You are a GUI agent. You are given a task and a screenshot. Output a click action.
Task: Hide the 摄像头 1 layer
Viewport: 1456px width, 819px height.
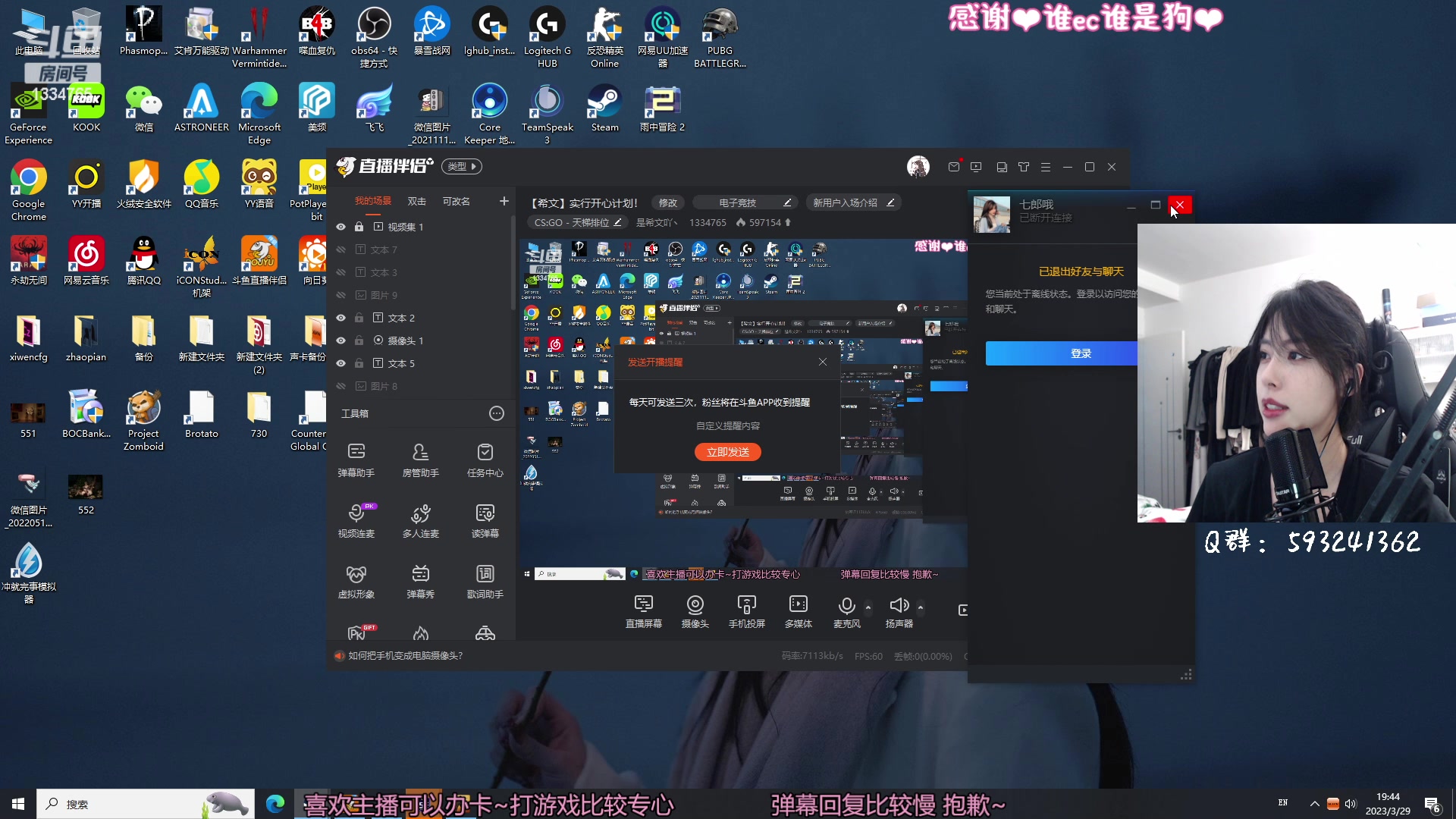[x=340, y=340]
